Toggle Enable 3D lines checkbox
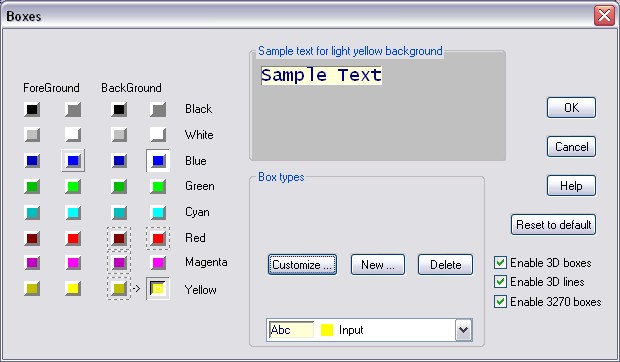Image resolution: width=620 pixels, height=362 pixels. [501, 282]
